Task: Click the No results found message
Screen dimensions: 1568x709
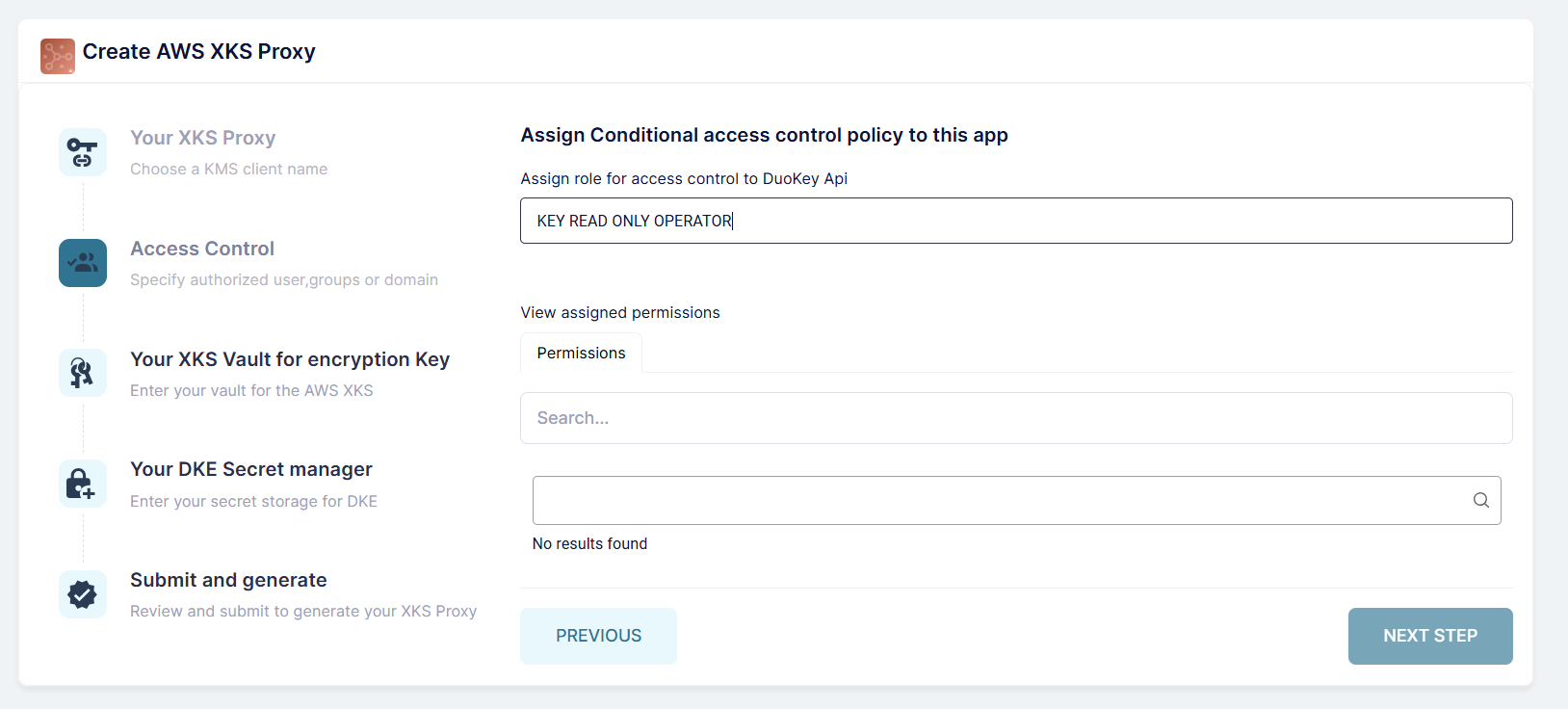Action: (590, 544)
